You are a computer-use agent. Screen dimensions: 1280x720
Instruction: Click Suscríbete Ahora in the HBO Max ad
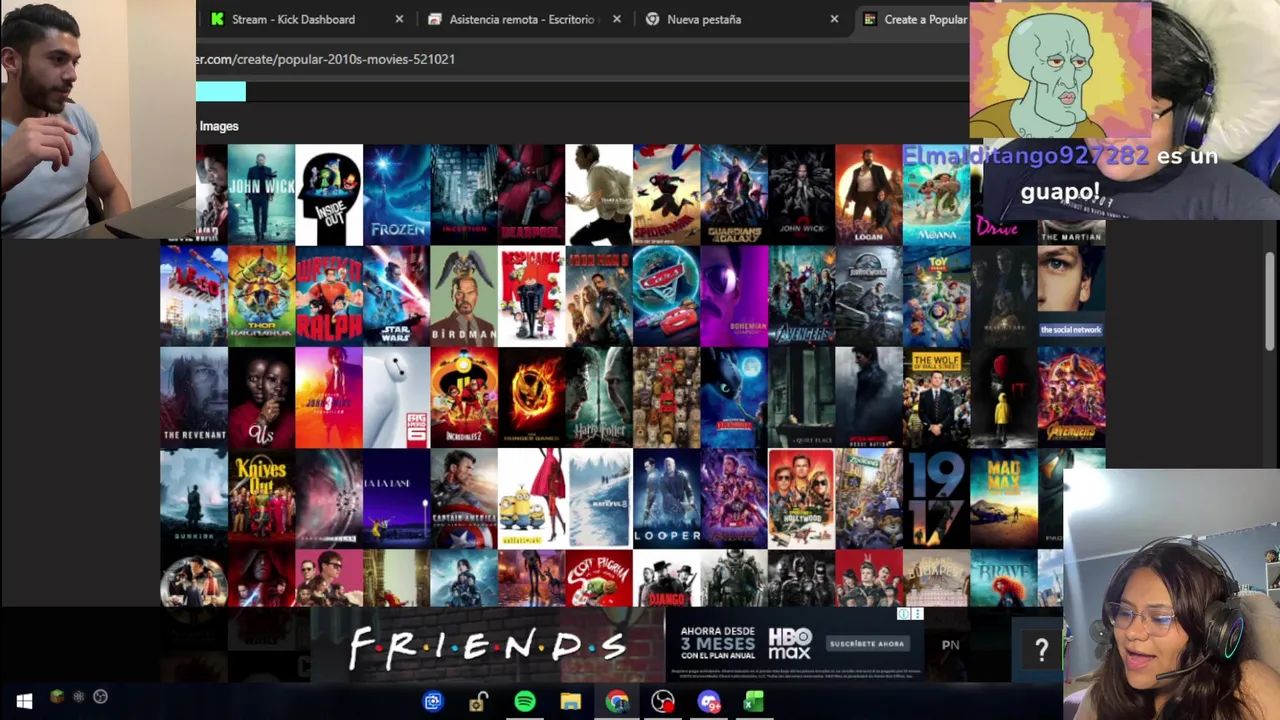(x=867, y=644)
